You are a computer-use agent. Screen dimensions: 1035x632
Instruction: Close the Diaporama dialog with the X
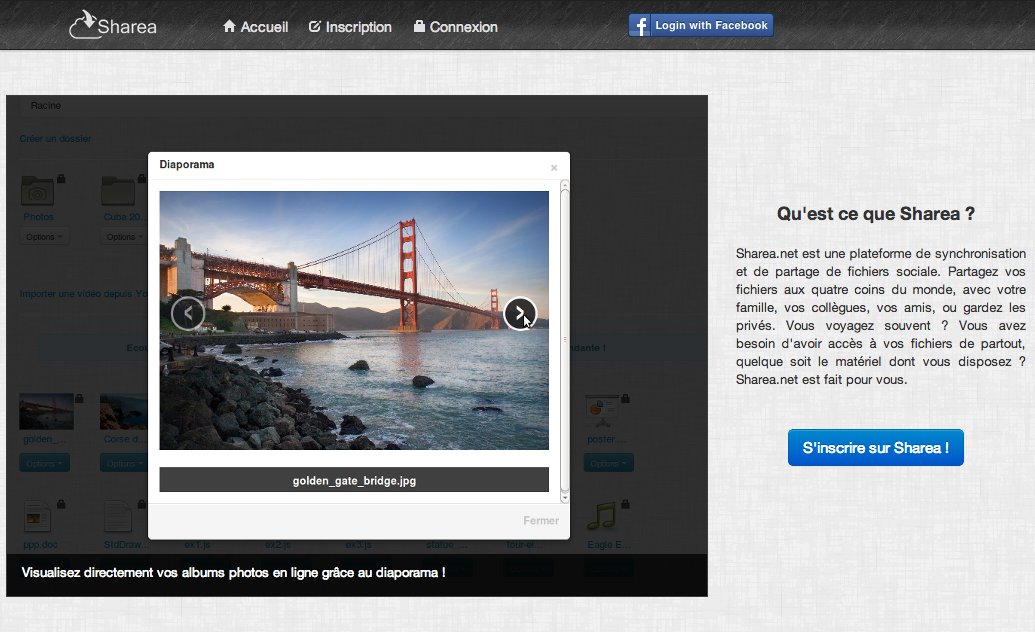tap(554, 168)
